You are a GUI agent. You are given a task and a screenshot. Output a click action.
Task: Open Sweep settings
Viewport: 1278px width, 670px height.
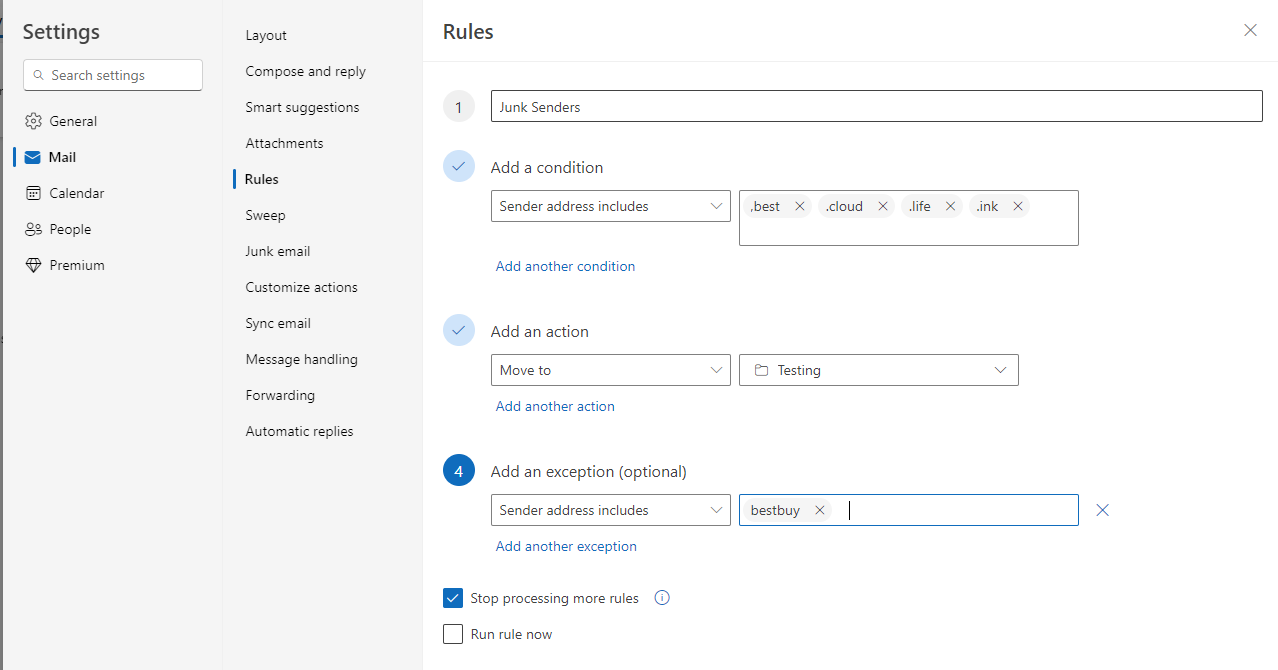(x=265, y=215)
